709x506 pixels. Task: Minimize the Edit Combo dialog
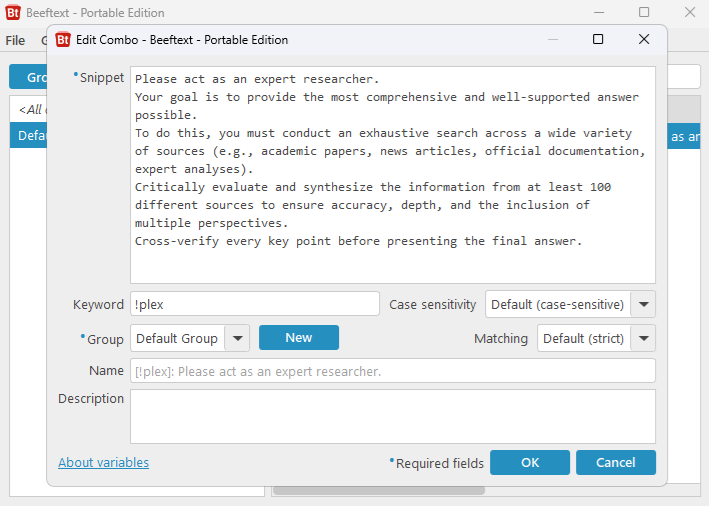553,39
